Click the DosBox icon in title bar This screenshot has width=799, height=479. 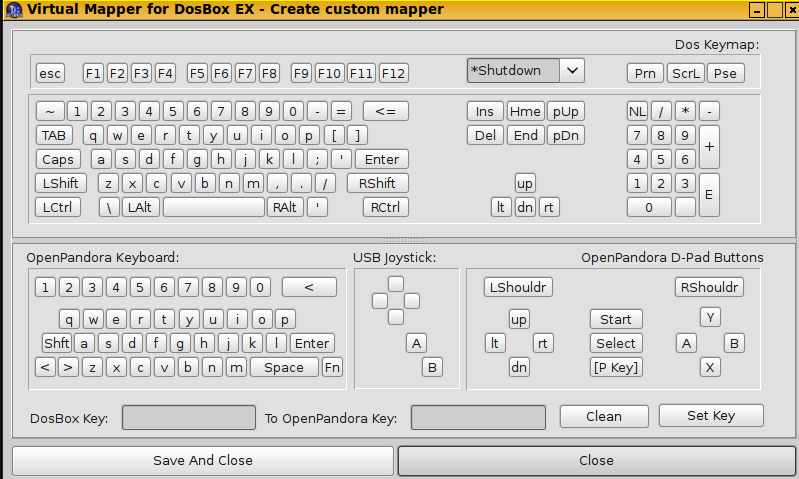point(11,9)
